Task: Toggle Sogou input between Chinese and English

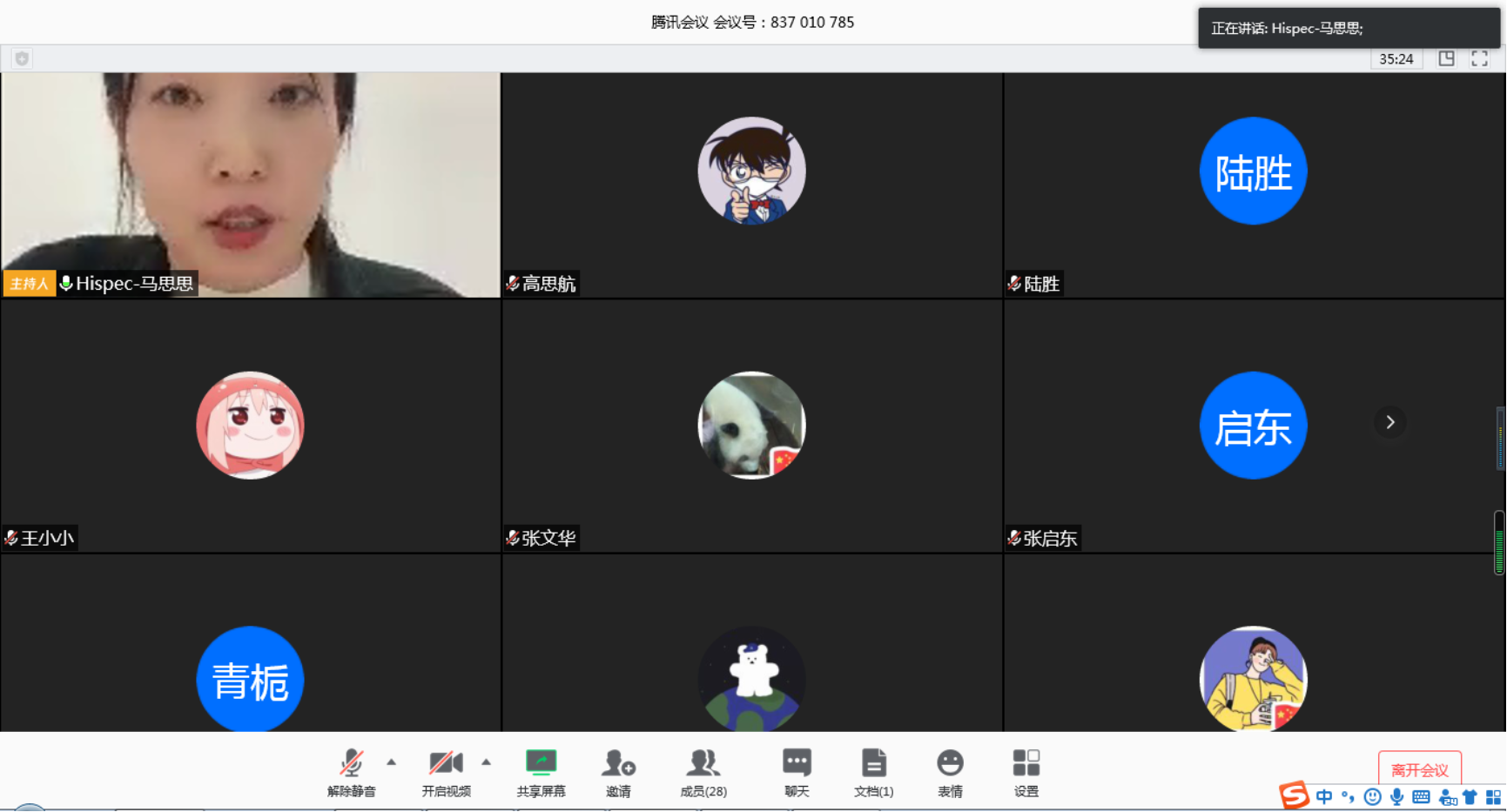Action: point(1323,795)
